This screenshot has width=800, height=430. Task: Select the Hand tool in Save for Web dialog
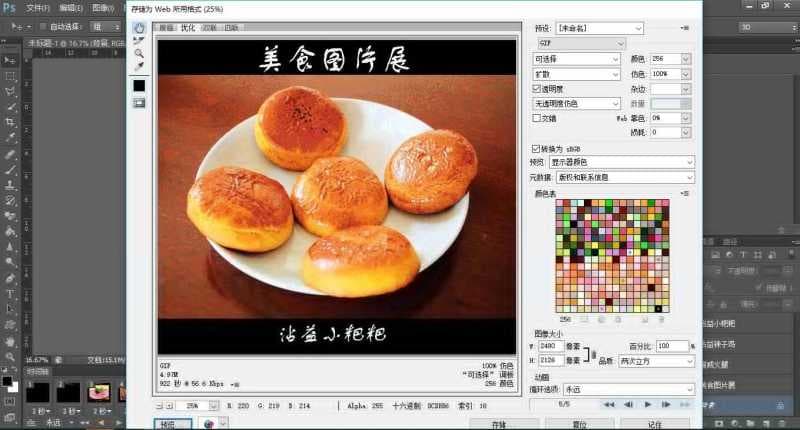[139, 28]
